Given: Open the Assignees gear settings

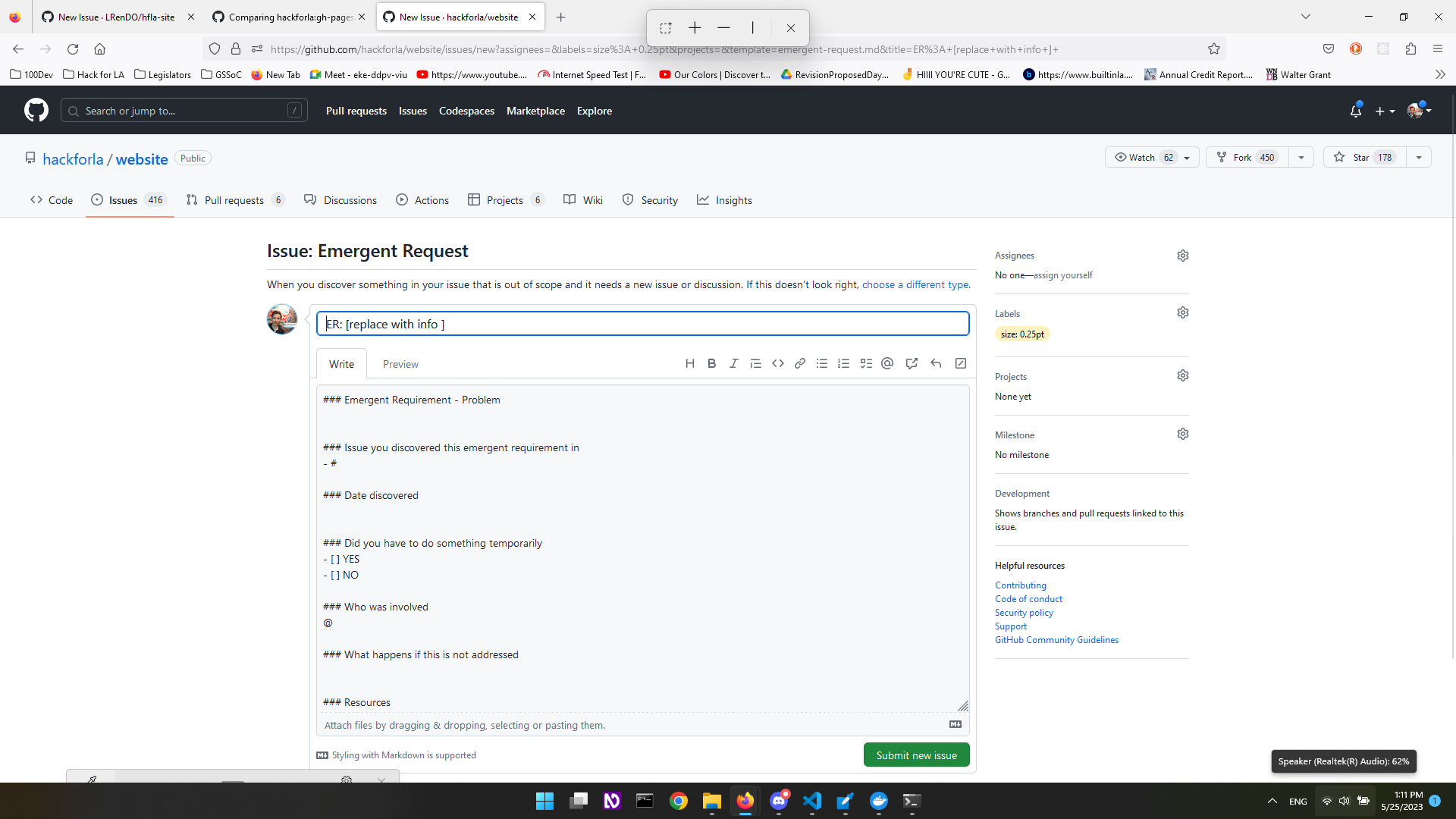Looking at the screenshot, I should [1182, 256].
